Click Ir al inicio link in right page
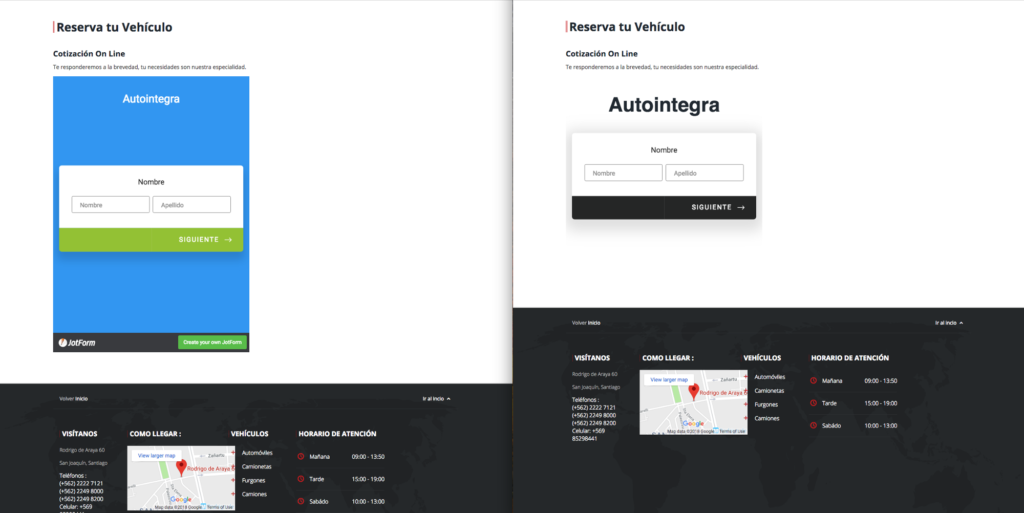The height and width of the screenshot is (513, 1024). tap(949, 322)
